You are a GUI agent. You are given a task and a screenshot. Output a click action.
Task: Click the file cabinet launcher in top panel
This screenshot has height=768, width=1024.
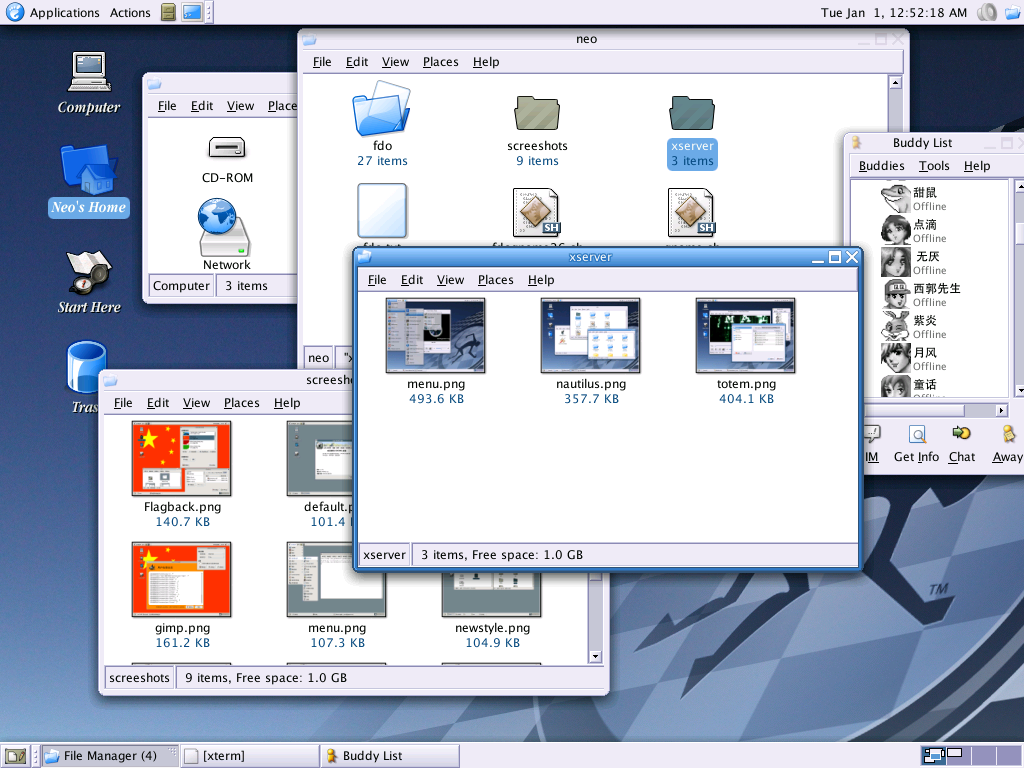pyautogui.click(x=168, y=12)
